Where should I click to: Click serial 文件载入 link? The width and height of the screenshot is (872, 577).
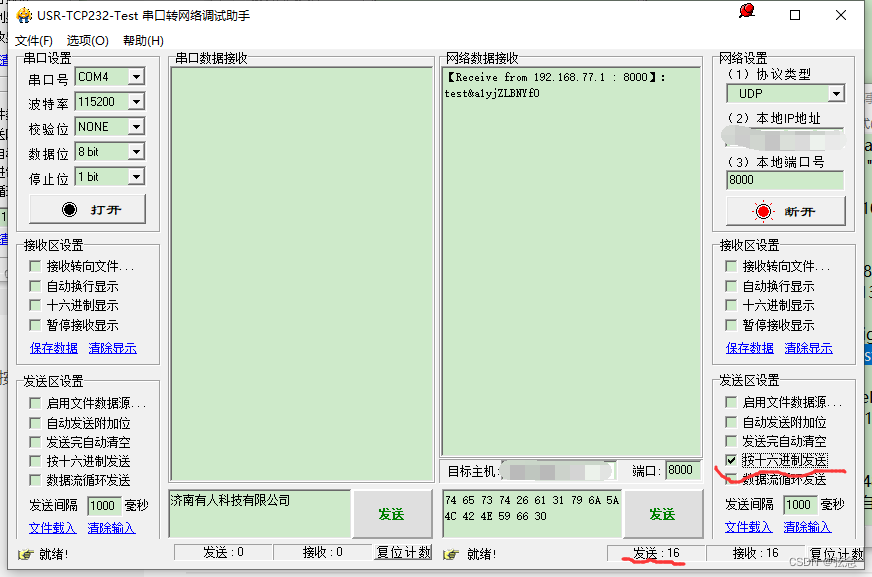(52, 528)
